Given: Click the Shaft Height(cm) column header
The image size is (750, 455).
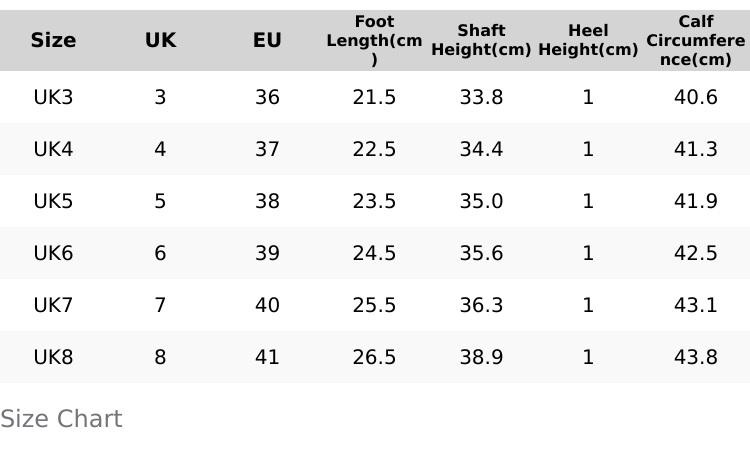Looking at the screenshot, I should (x=481, y=40).
